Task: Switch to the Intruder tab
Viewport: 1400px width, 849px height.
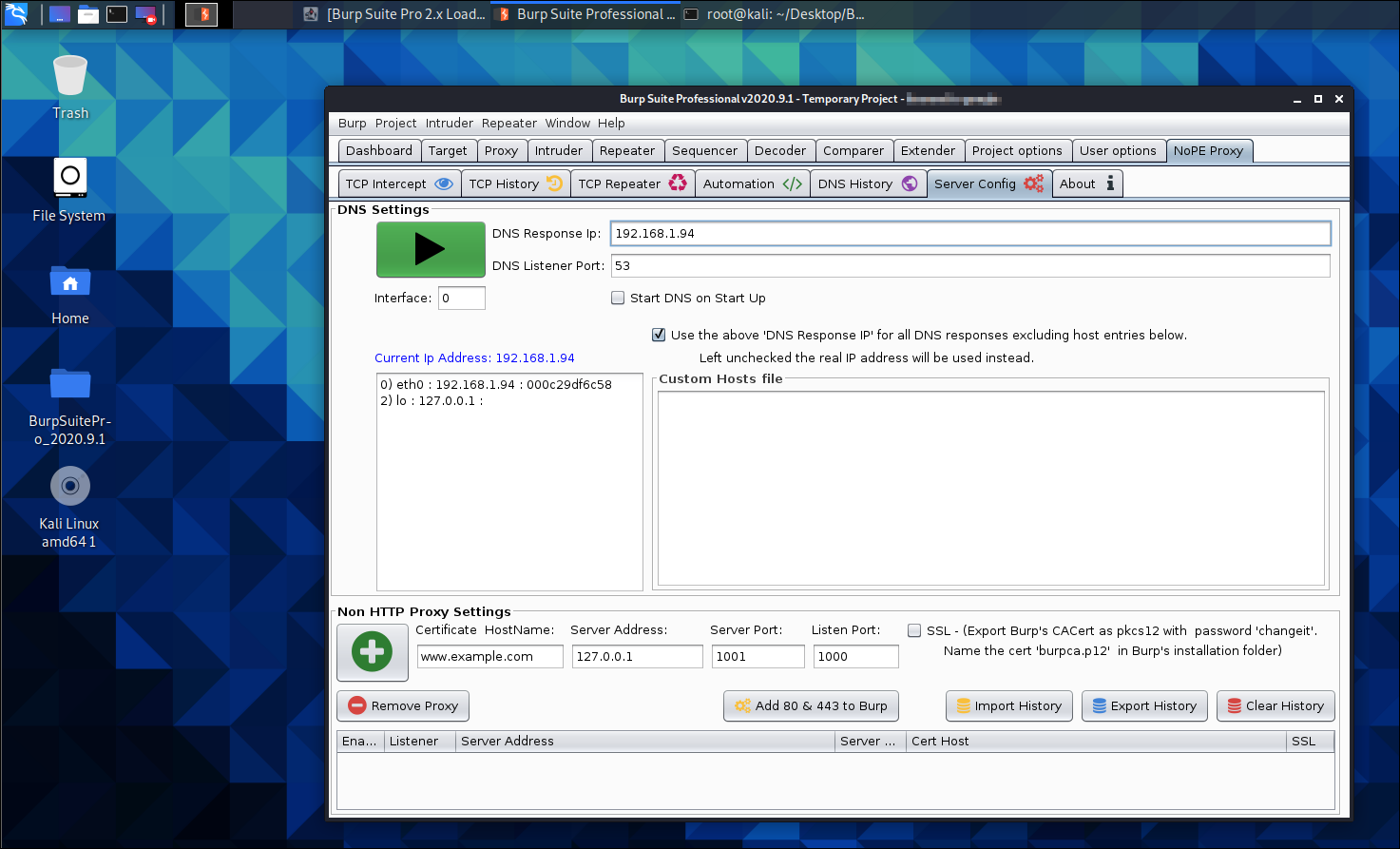Action: [559, 150]
